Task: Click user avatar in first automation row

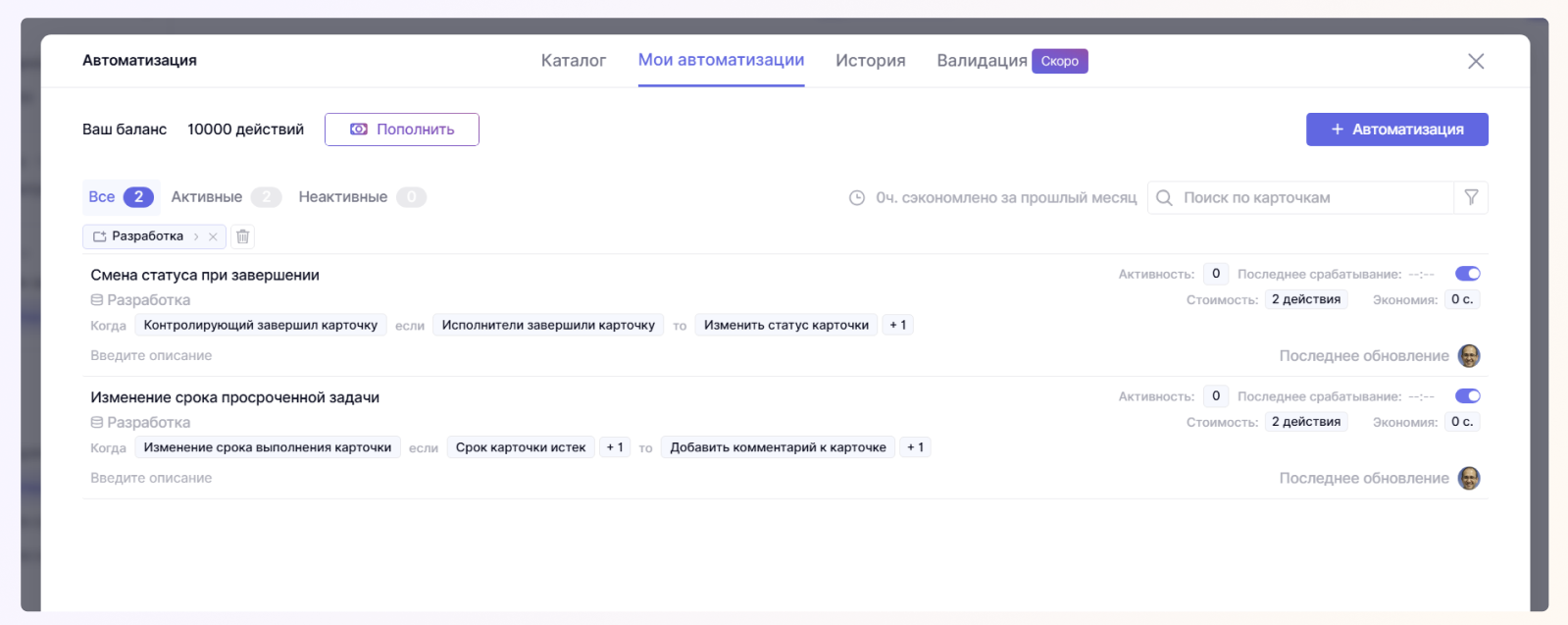Action: (x=1468, y=356)
